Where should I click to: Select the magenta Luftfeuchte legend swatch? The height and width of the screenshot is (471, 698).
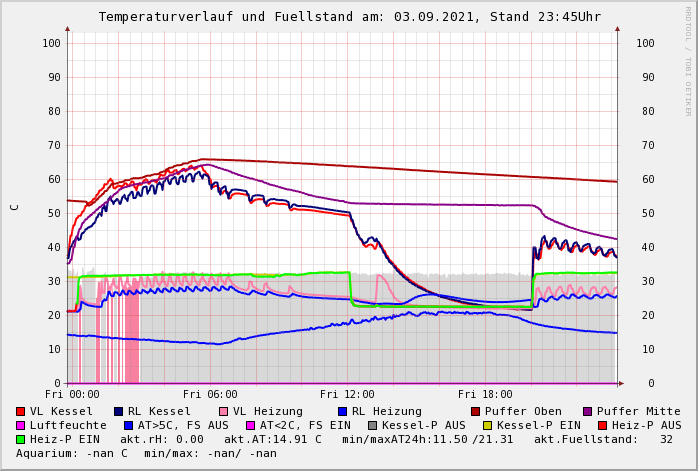[21, 426]
